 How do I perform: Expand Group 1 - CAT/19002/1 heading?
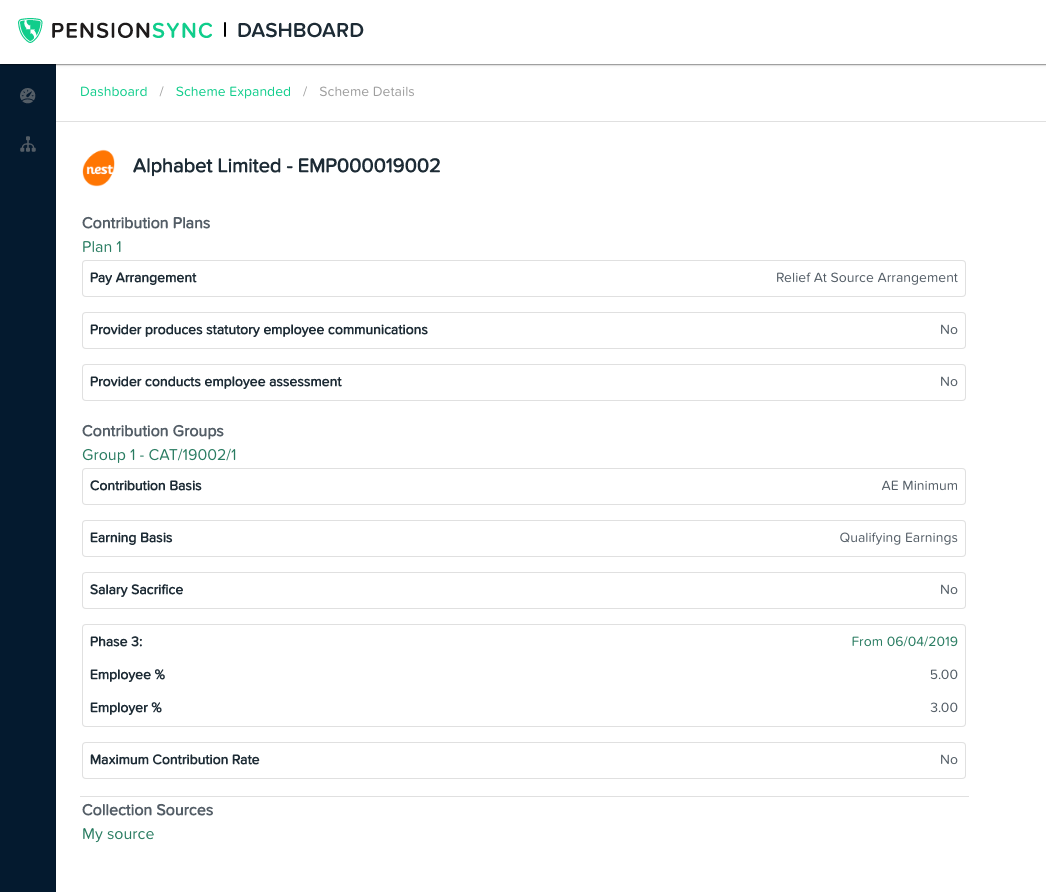(x=159, y=455)
